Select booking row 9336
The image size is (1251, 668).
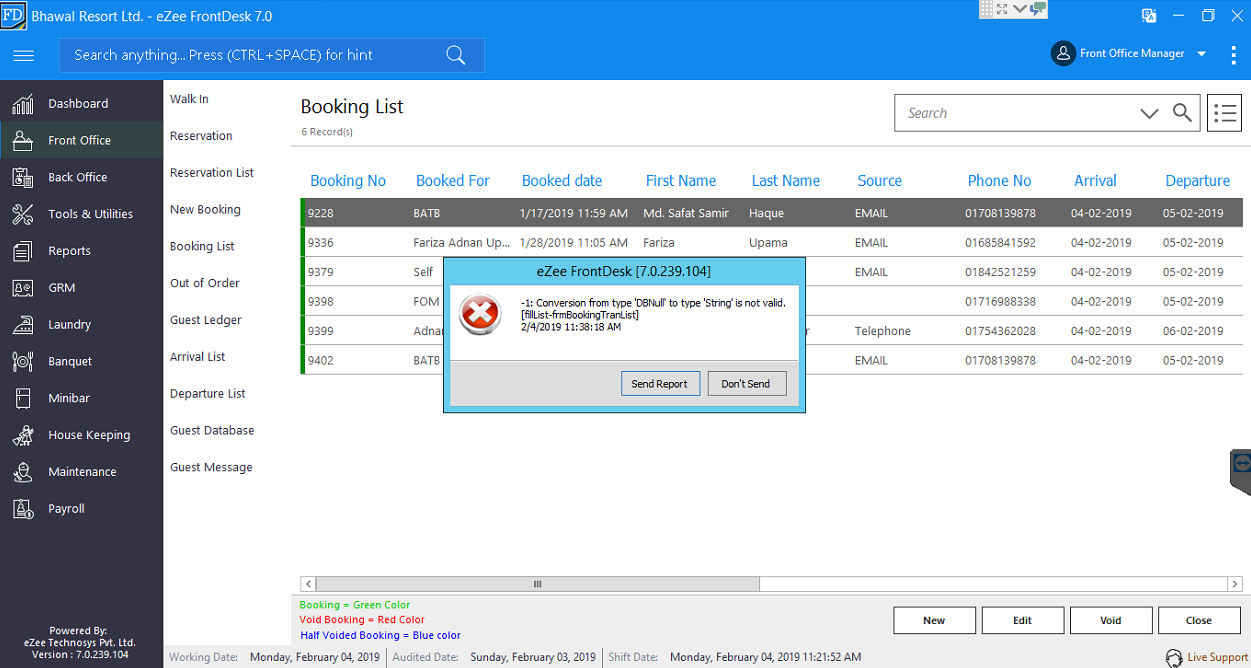pyautogui.click(x=772, y=243)
